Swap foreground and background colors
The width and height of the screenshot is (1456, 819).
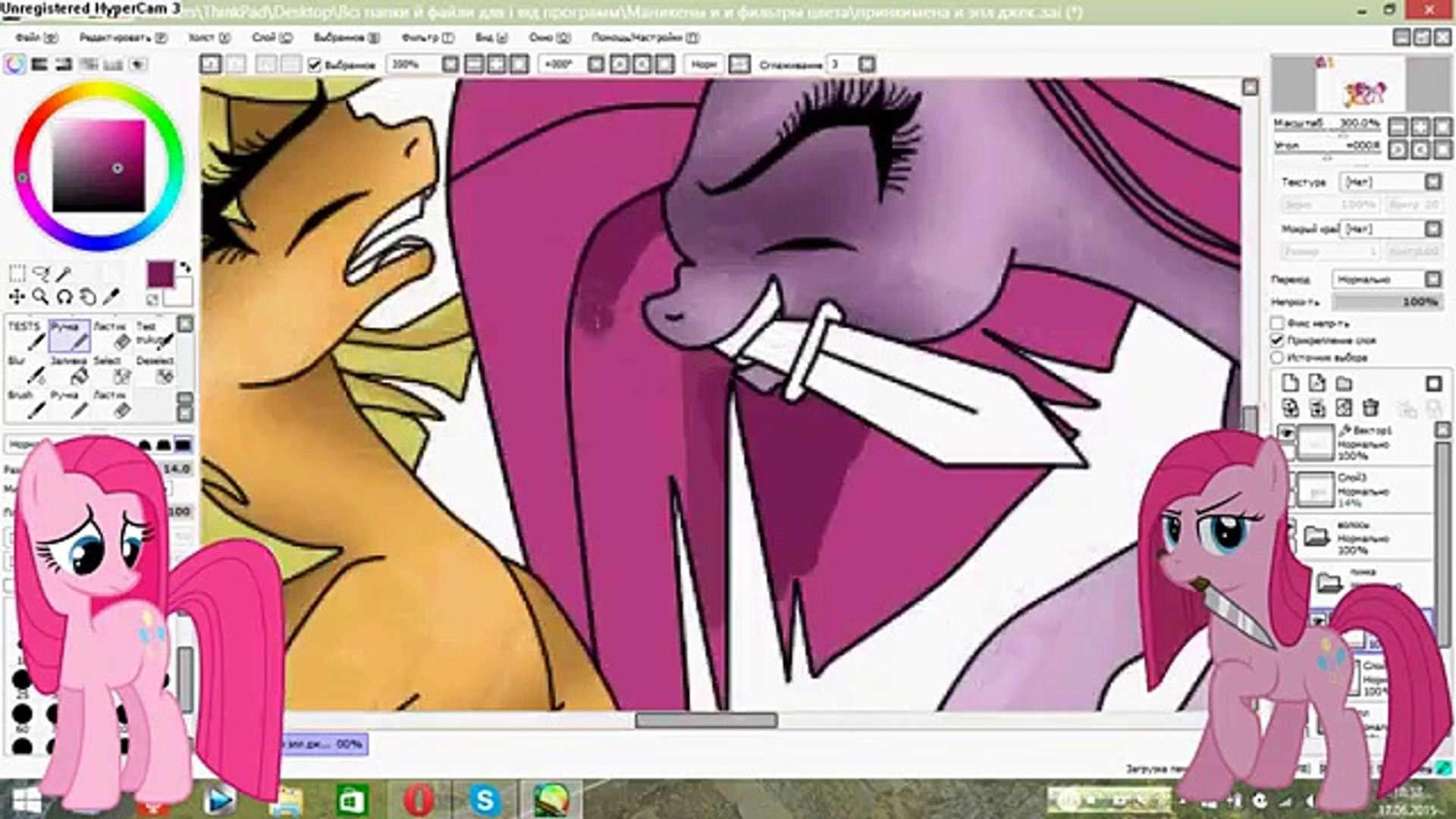point(185,268)
